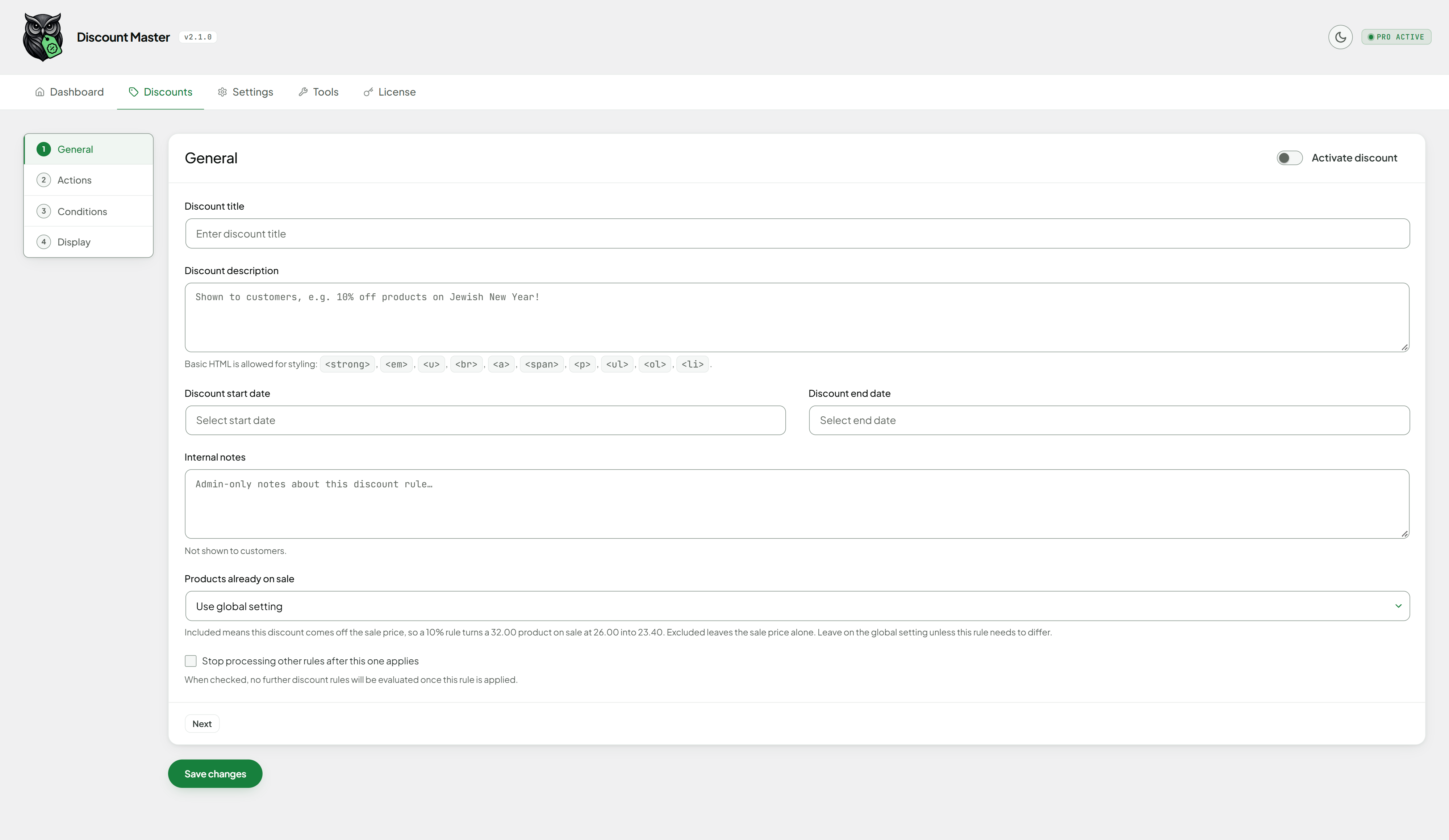Click the Discounts tag icon
Viewport: 1449px width, 840px height.
(133, 92)
